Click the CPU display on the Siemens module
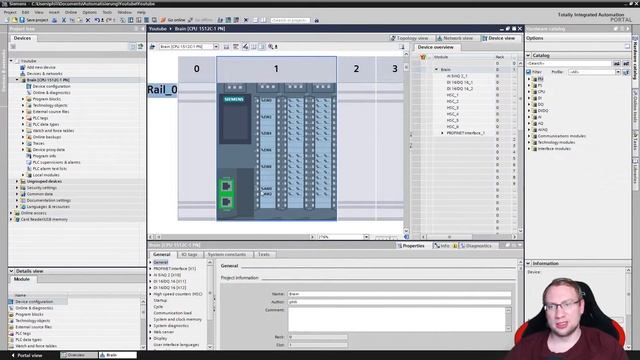The height and width of the screenshot is (360, 640). point(235,119)
